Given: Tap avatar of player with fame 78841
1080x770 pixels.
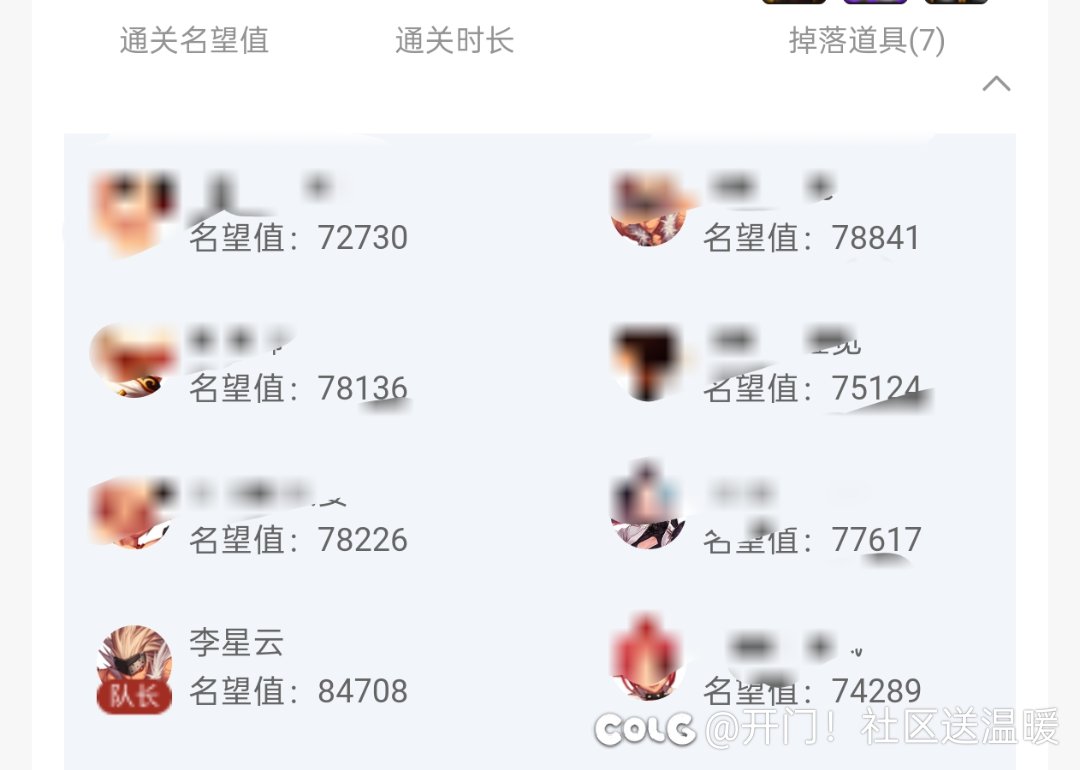Looking at the screenshot, I should (648, 210).
